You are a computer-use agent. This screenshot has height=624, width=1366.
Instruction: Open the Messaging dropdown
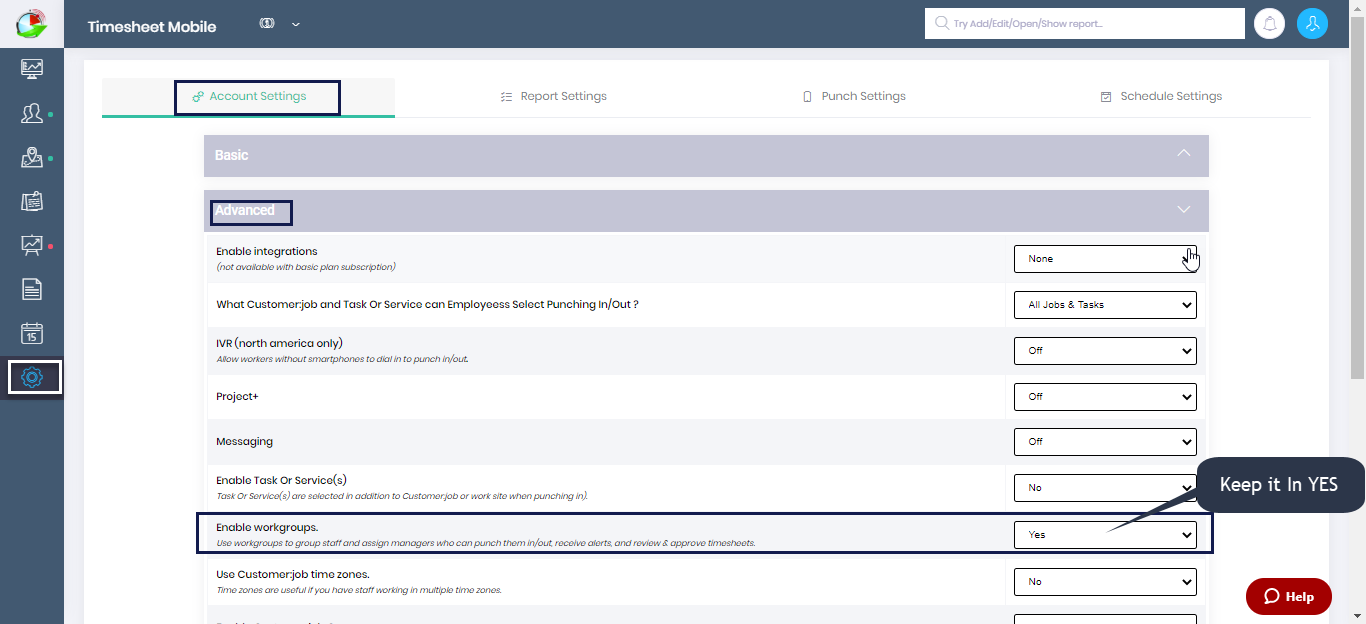(1105, 441)
